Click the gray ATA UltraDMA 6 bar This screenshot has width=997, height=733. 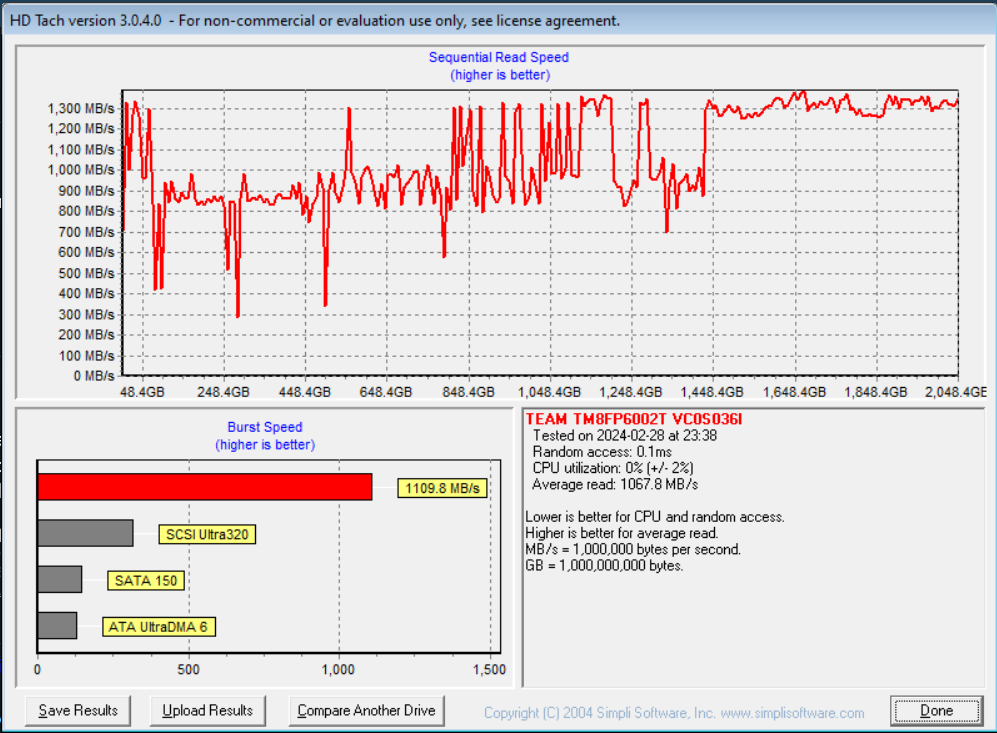(x=57, y=626)
